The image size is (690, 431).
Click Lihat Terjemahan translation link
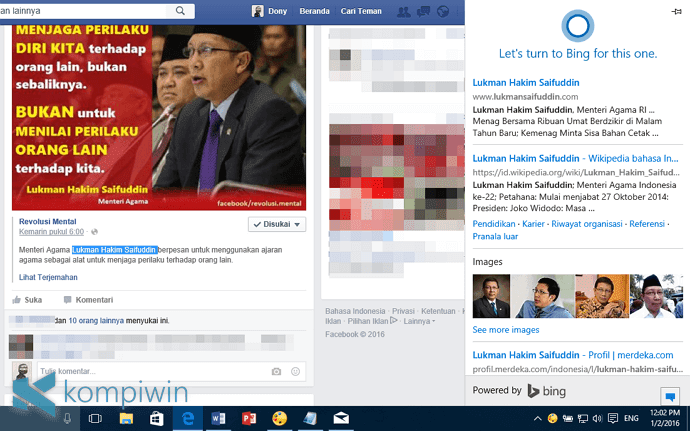48,277
